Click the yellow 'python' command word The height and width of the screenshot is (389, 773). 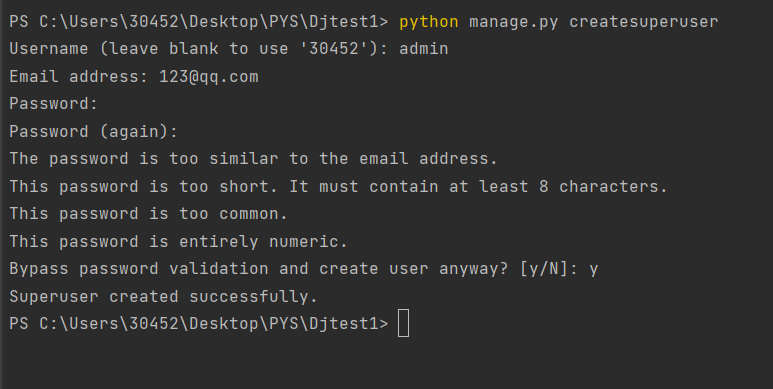(x=428, y=22)
